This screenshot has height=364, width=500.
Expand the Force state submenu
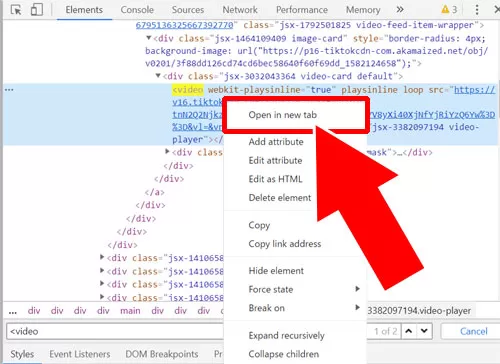(x=295, y=289)
